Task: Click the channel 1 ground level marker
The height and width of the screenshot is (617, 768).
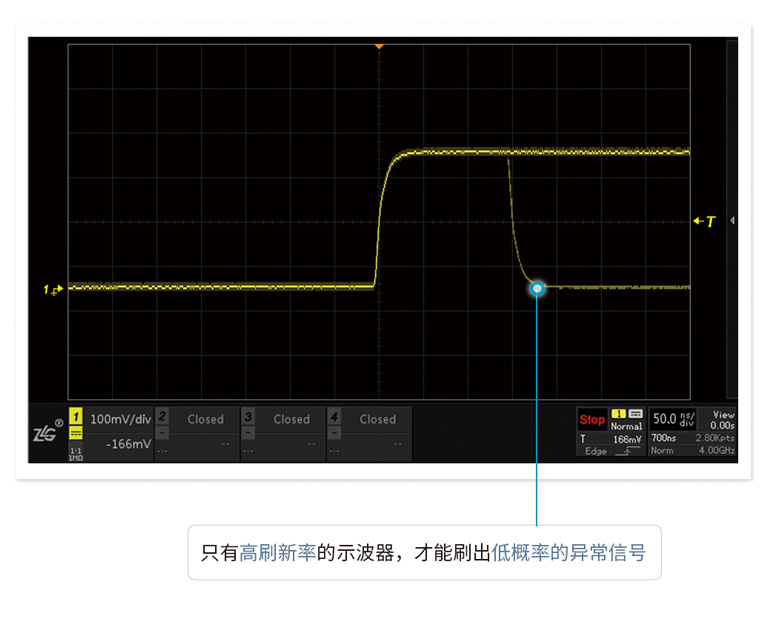Action: coord(53,289)
